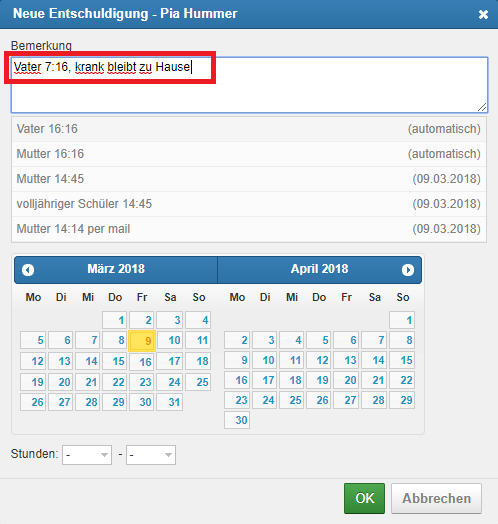Screen dimensions: 498x524
Task: Close the Neue Entschuldigung dialog
Action: [483, 14]
